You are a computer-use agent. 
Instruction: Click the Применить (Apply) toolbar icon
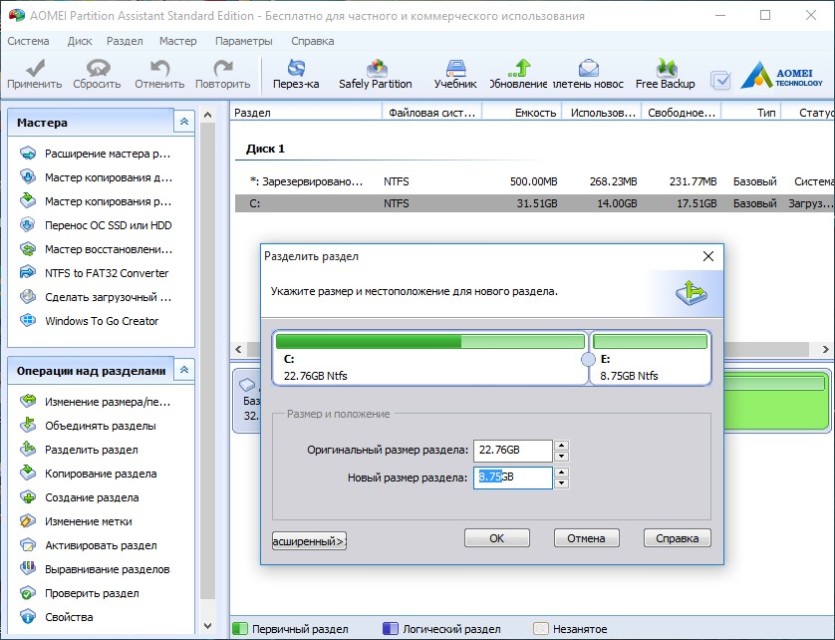click(35, 74)
